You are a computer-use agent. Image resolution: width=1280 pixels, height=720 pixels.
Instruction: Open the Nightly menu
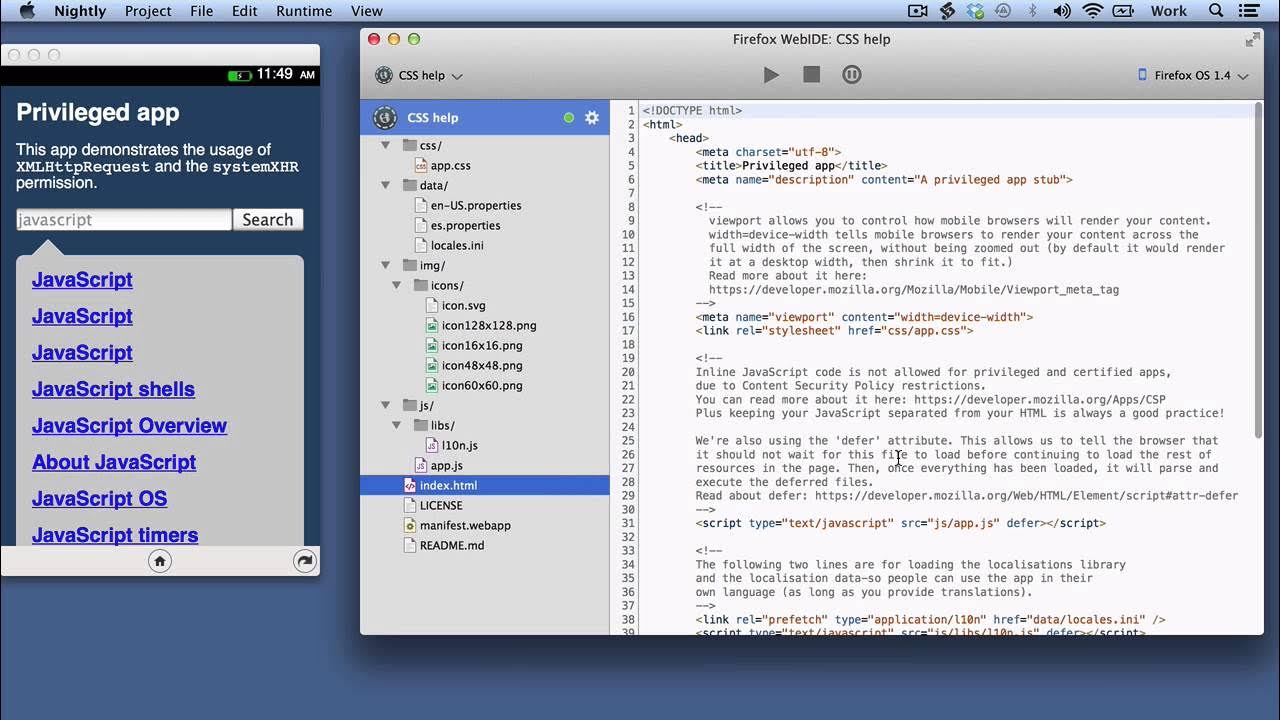tap(82, 11)
